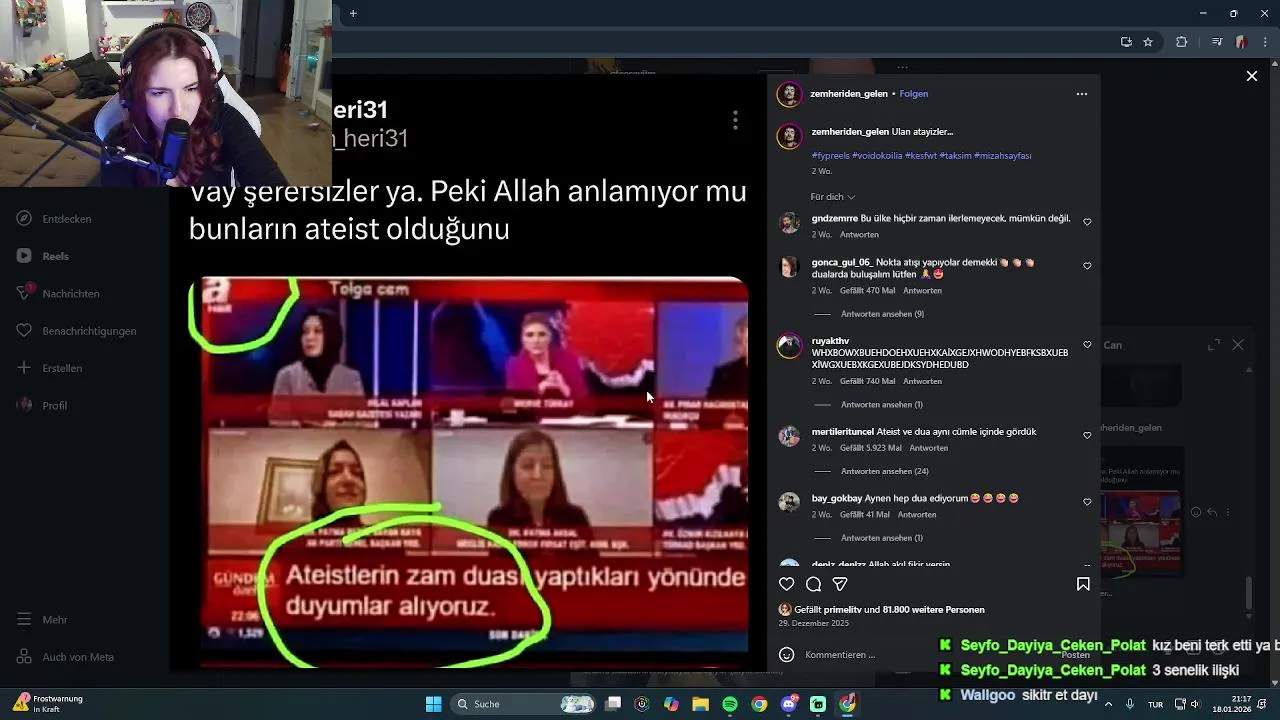Save the post with the bookmark icon
Viewport: 1280px width, 720px height.
tap(1083, 584)
